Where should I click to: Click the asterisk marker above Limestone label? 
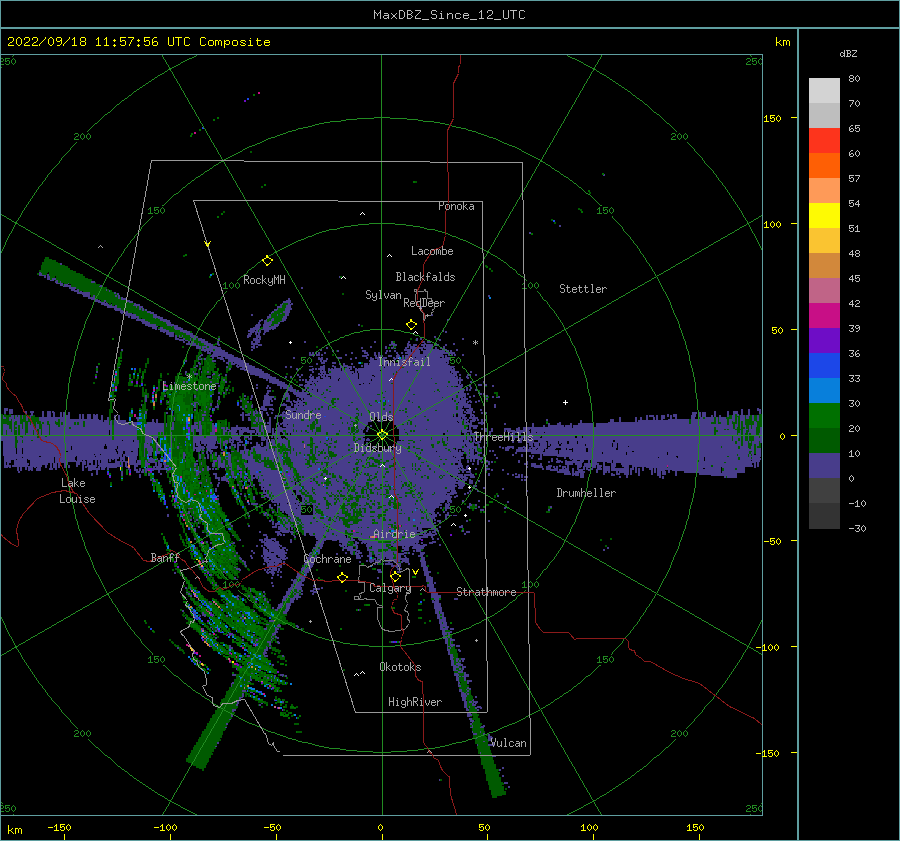coord(189,377)
